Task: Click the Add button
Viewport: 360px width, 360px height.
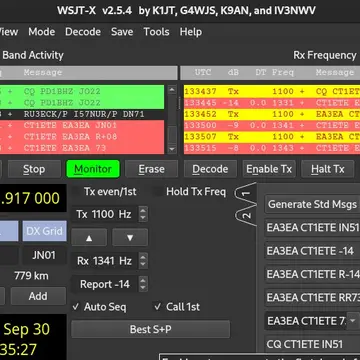Action: pyautogui.click(x=38, y=296)
